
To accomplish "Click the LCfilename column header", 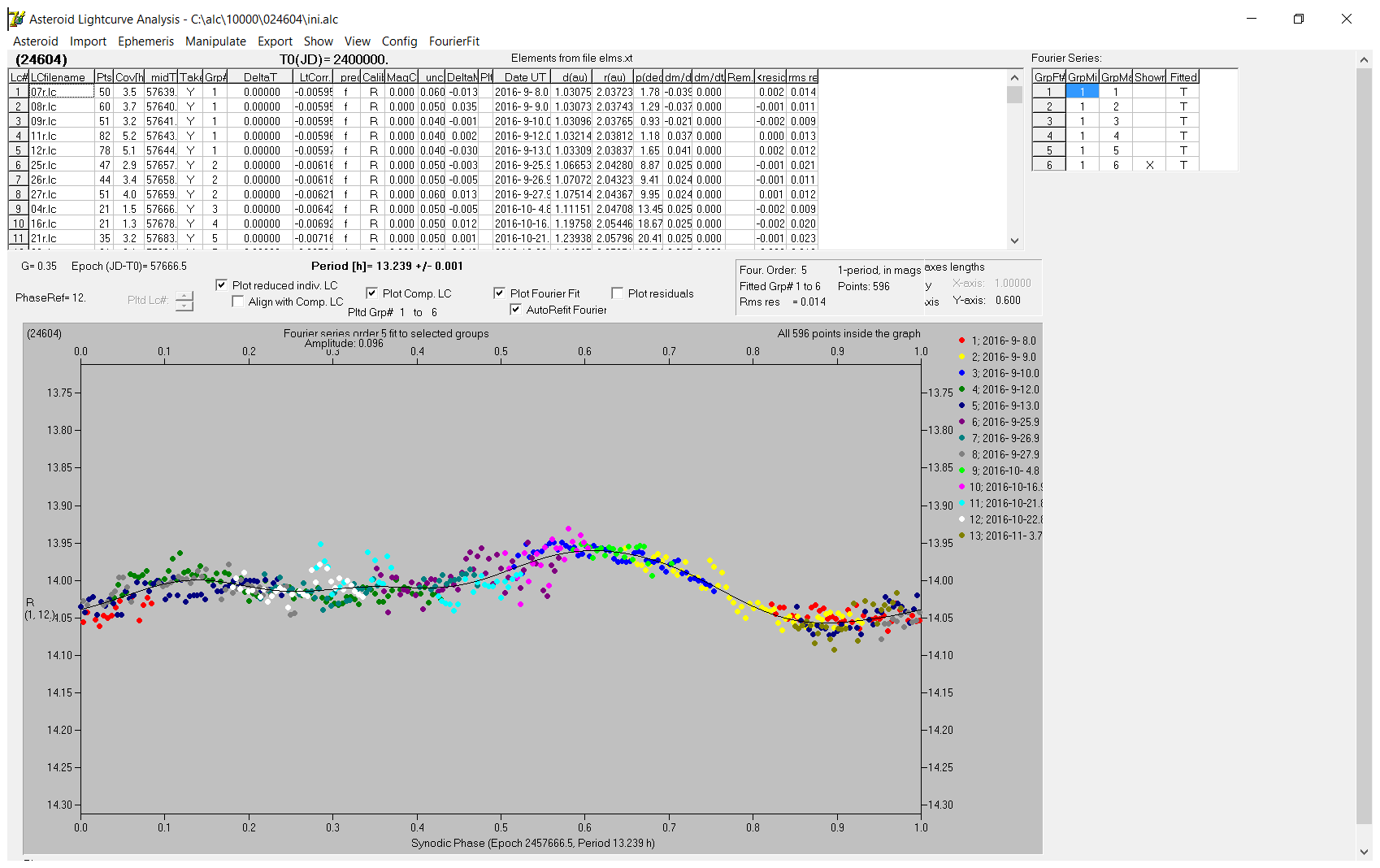I will tap(62, 77).
